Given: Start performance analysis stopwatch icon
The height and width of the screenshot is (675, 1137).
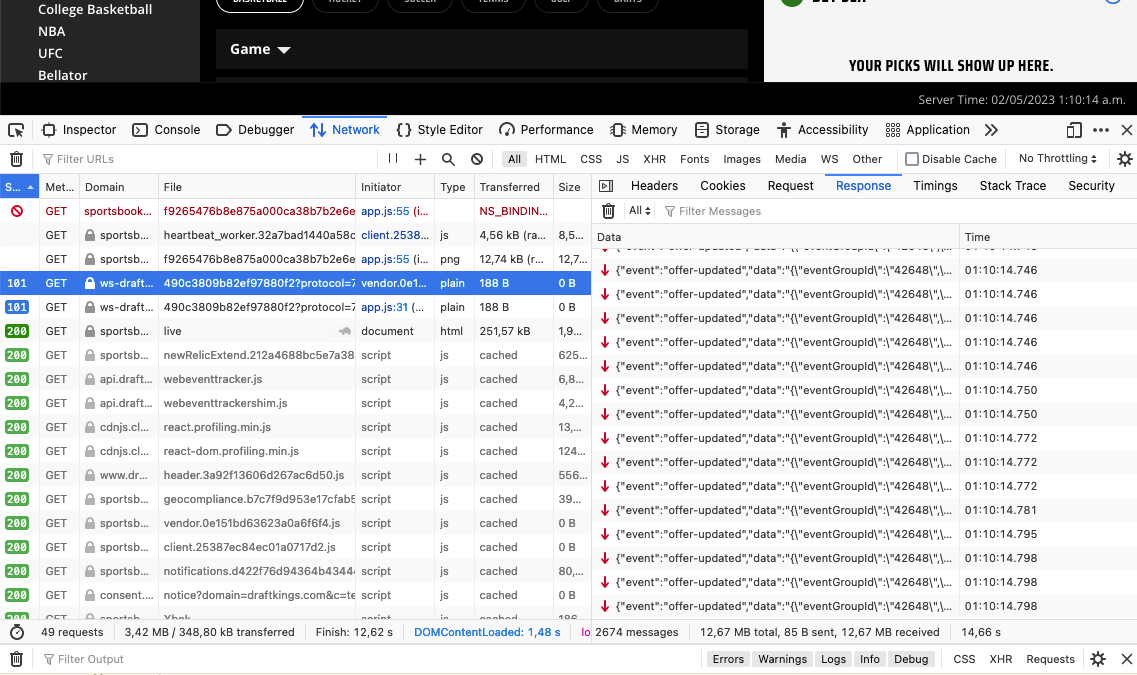Looking at the screenshot, I should pyautogui.click(x=17, y=632).
